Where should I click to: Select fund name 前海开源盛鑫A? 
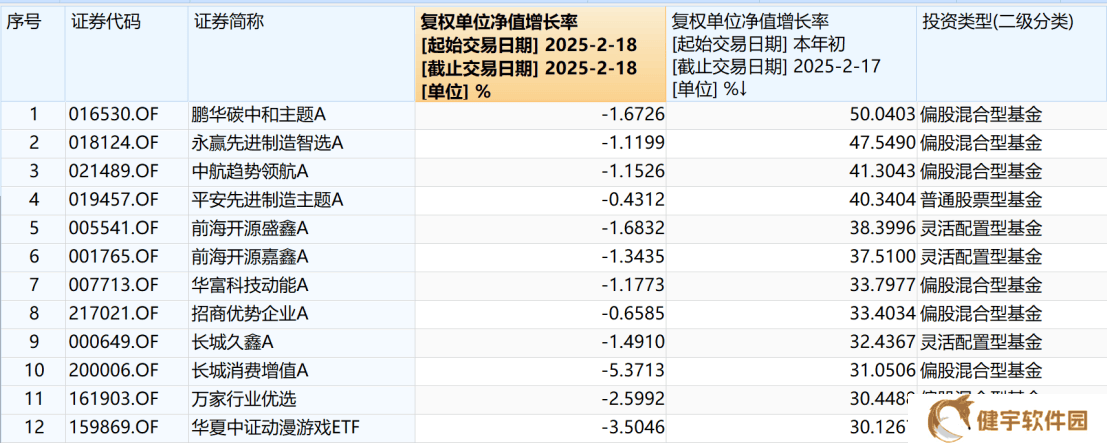(x=250, y=228)
